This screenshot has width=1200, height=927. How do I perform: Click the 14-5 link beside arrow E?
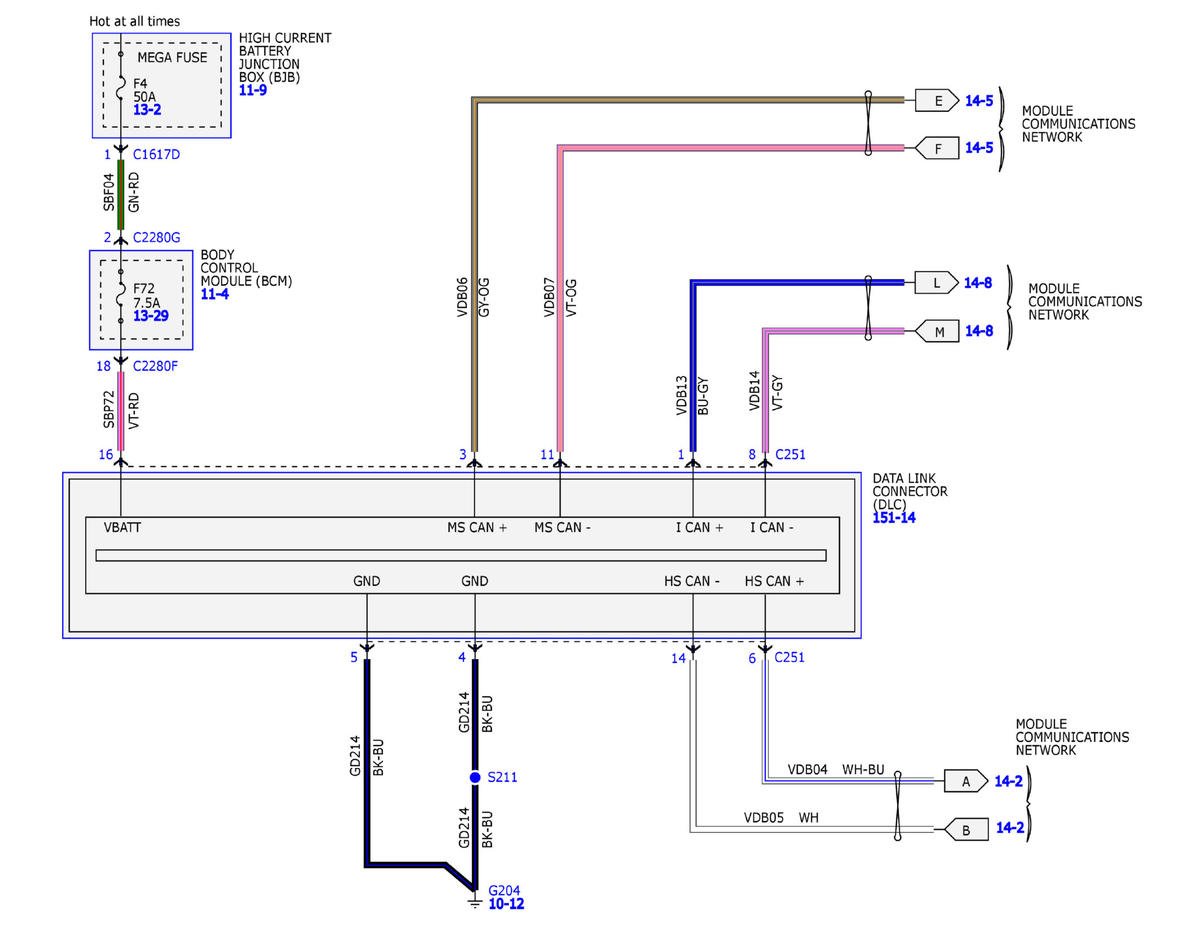(979, 101)
